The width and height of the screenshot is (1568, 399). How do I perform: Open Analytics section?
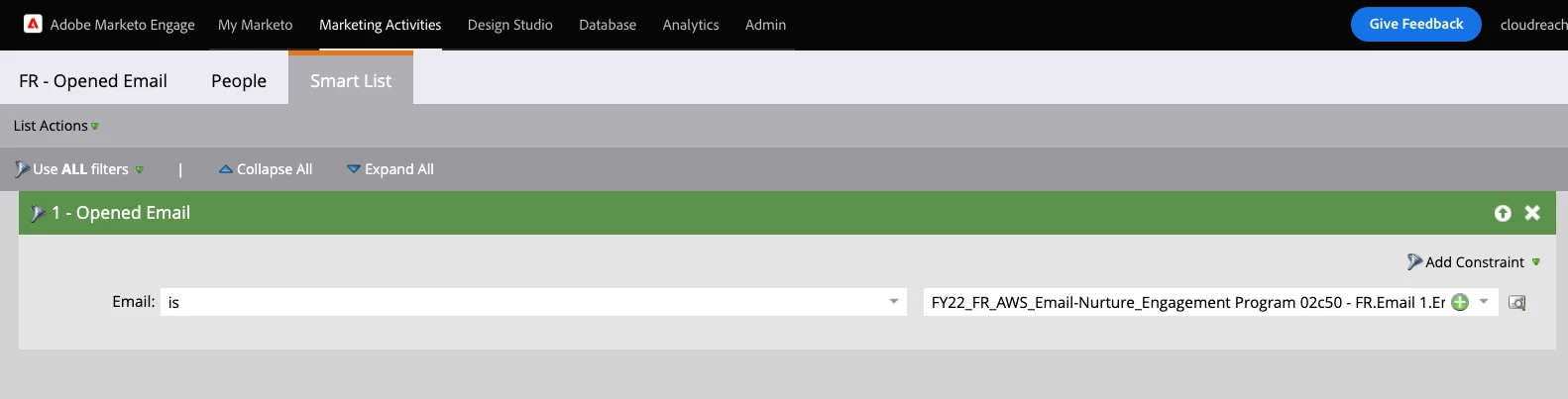[x=691, y=25]
